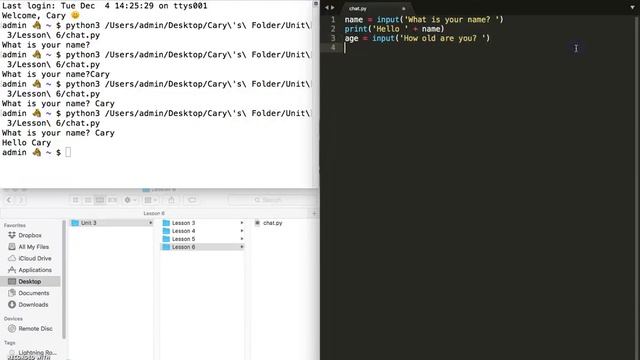Select the chat.py file in Finder
640x360 pixels.
click(273, 223)
